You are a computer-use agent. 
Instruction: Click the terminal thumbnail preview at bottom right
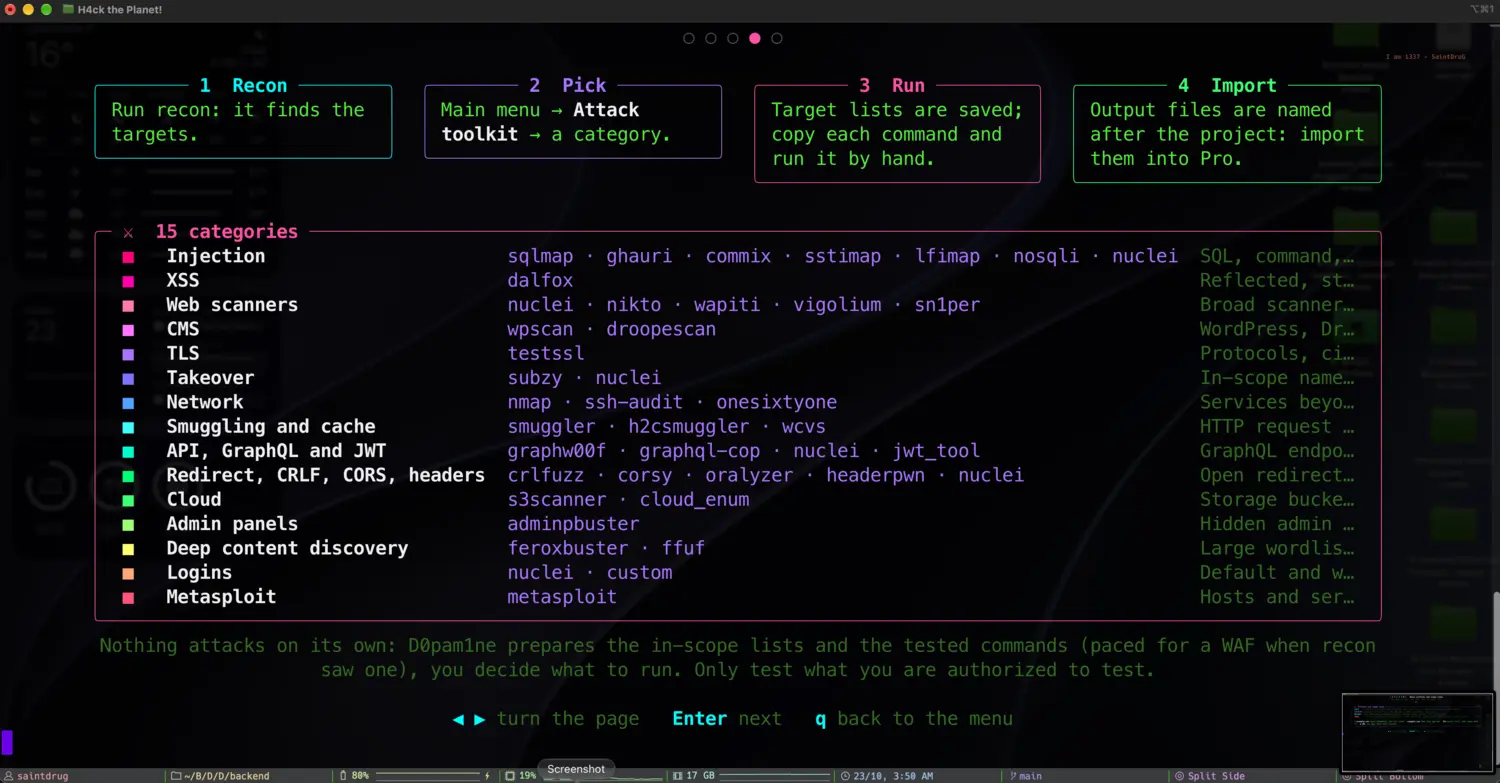[x=1417, y=731]
